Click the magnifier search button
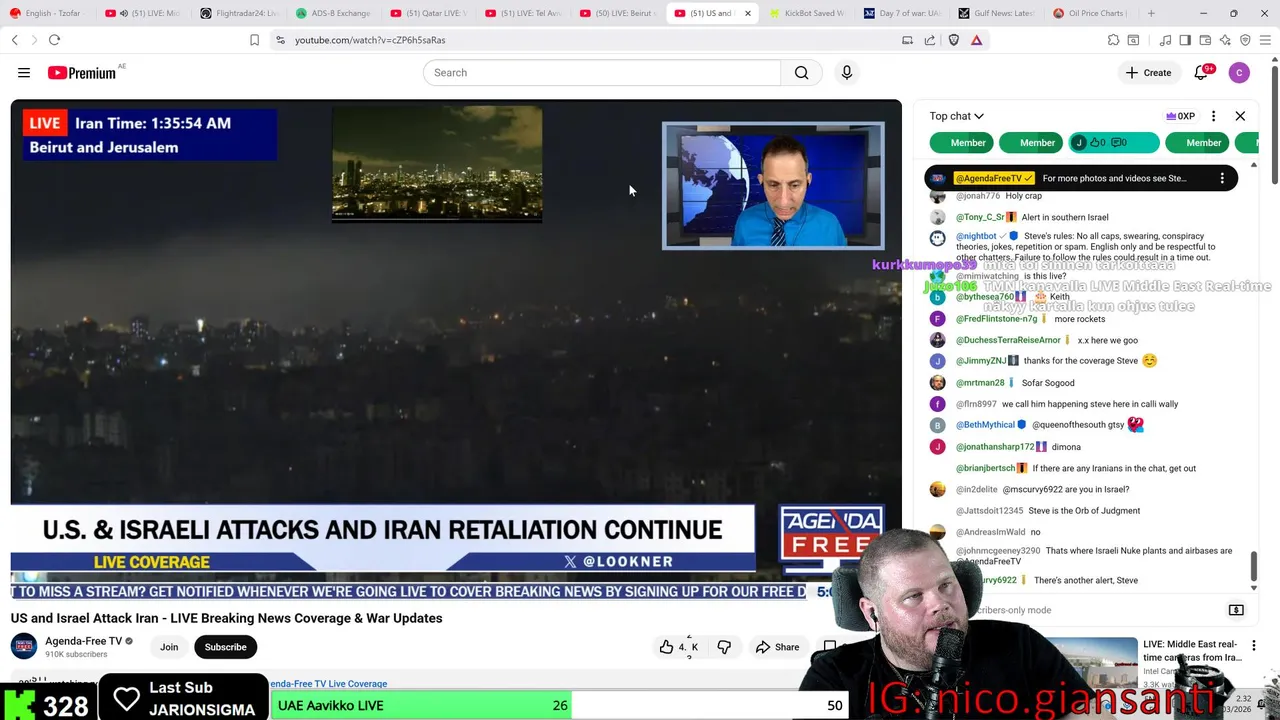 tap(801, 73)
